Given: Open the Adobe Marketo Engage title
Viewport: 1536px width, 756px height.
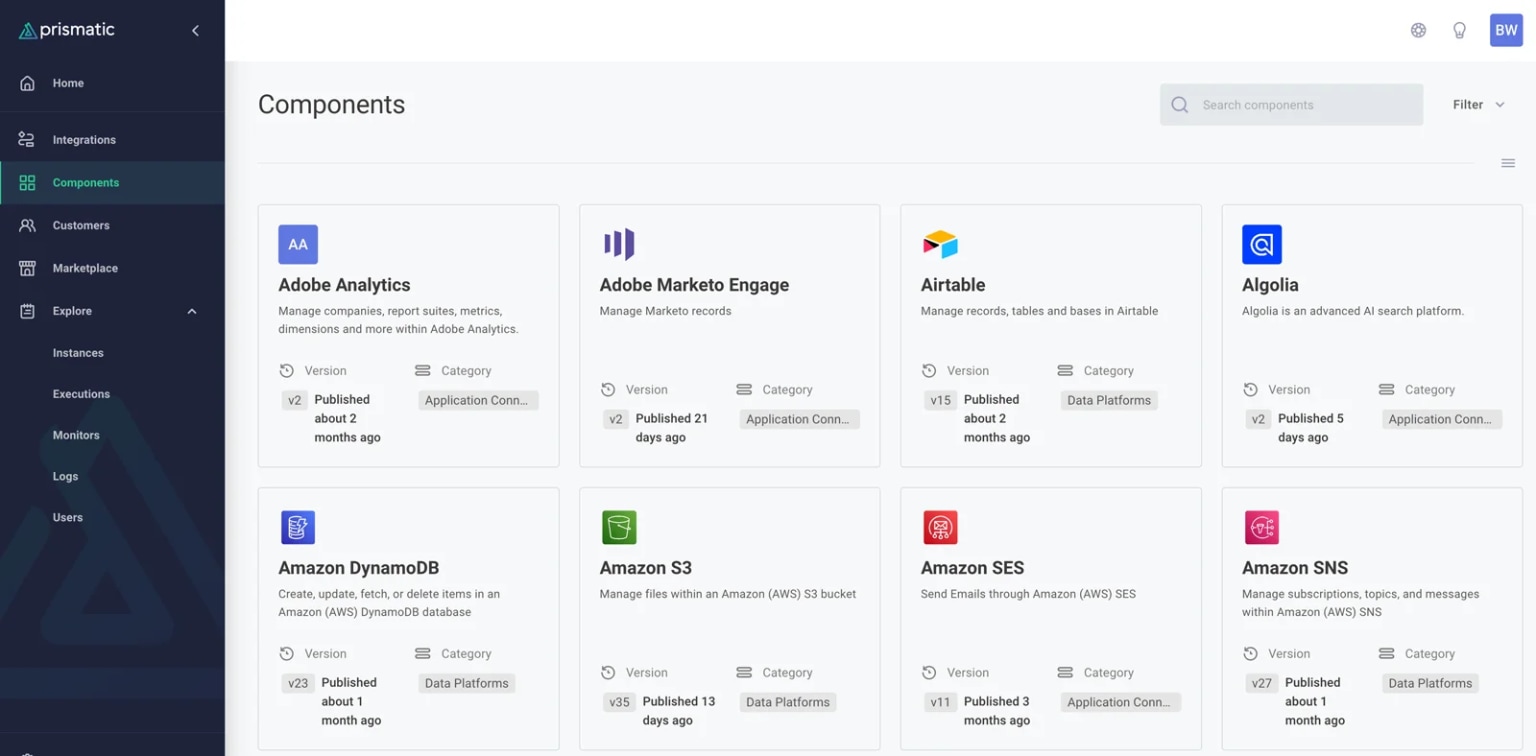Looking at the screenshot, I should click(694, 285).
